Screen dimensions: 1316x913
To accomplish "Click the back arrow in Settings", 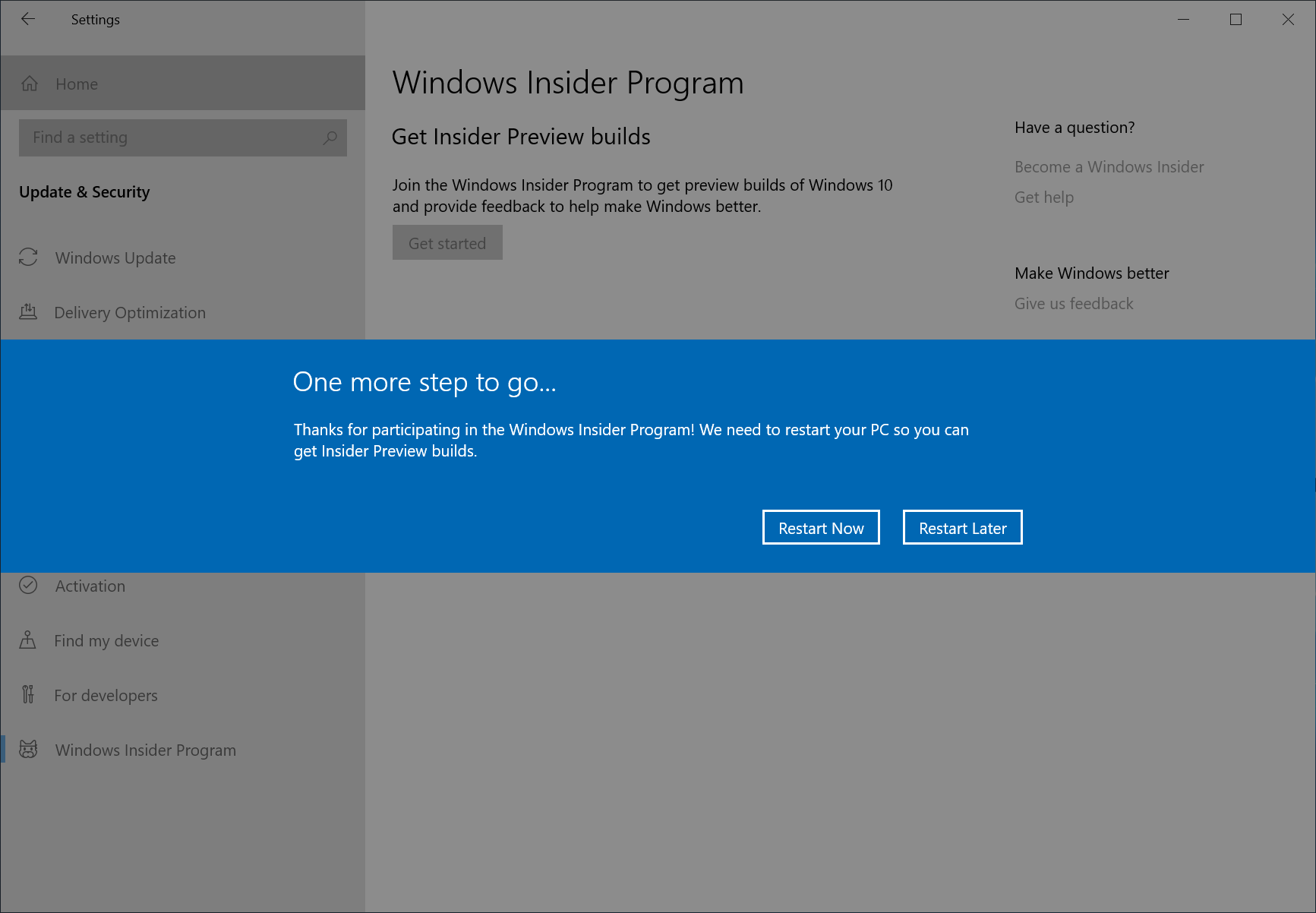I will [28, 19].
